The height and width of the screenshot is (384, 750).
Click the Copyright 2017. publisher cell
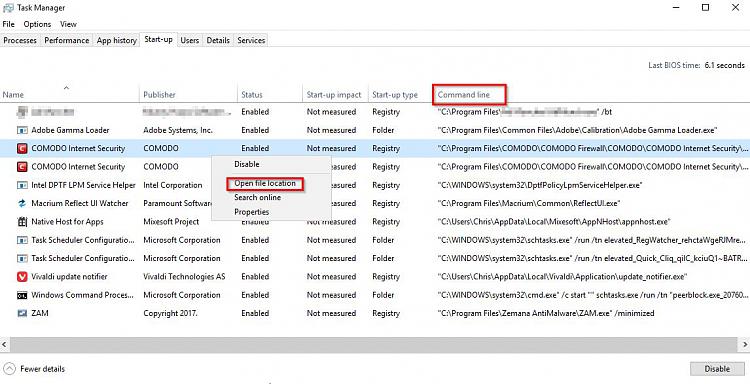tap(170, 313)
